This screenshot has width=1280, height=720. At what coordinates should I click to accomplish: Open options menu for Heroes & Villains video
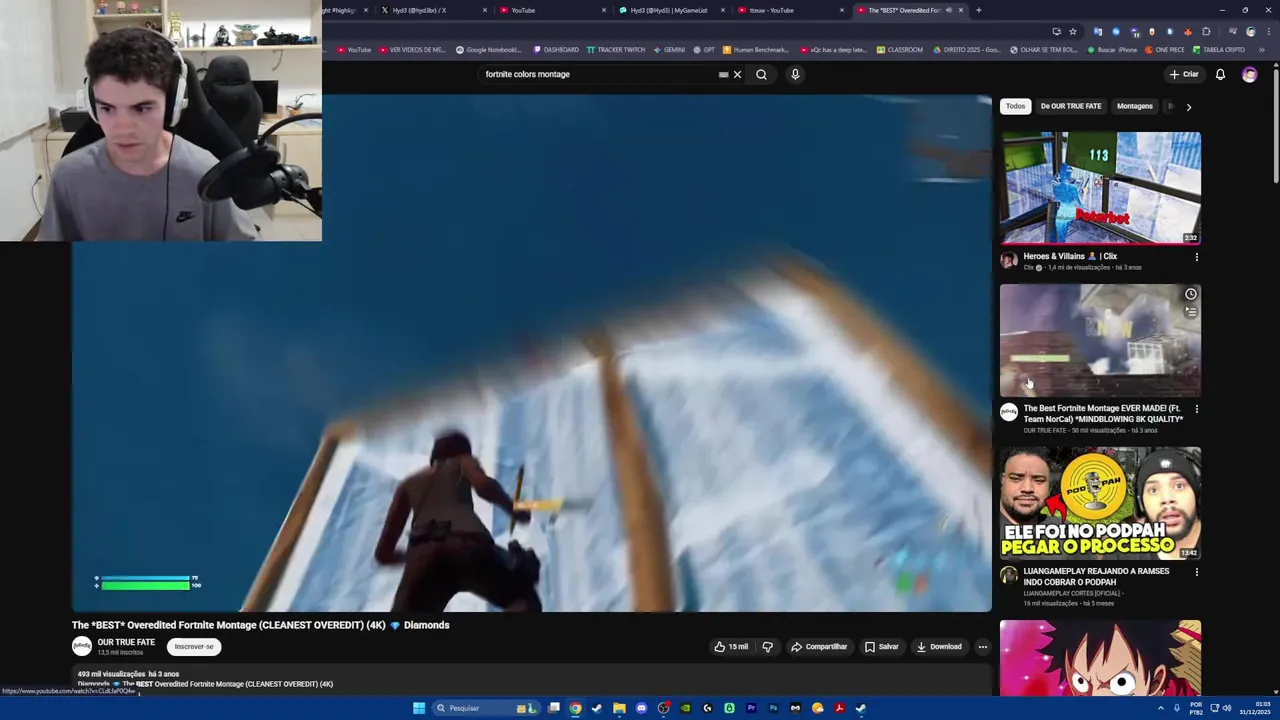[1196, 257]
